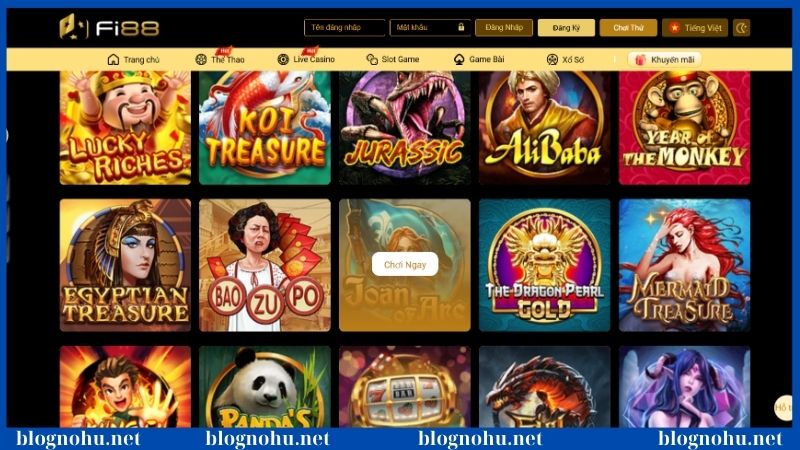Open Khuyến mãi gift promotions
Viewport: 800px width, 450px height.
click(x=664, y=59)
